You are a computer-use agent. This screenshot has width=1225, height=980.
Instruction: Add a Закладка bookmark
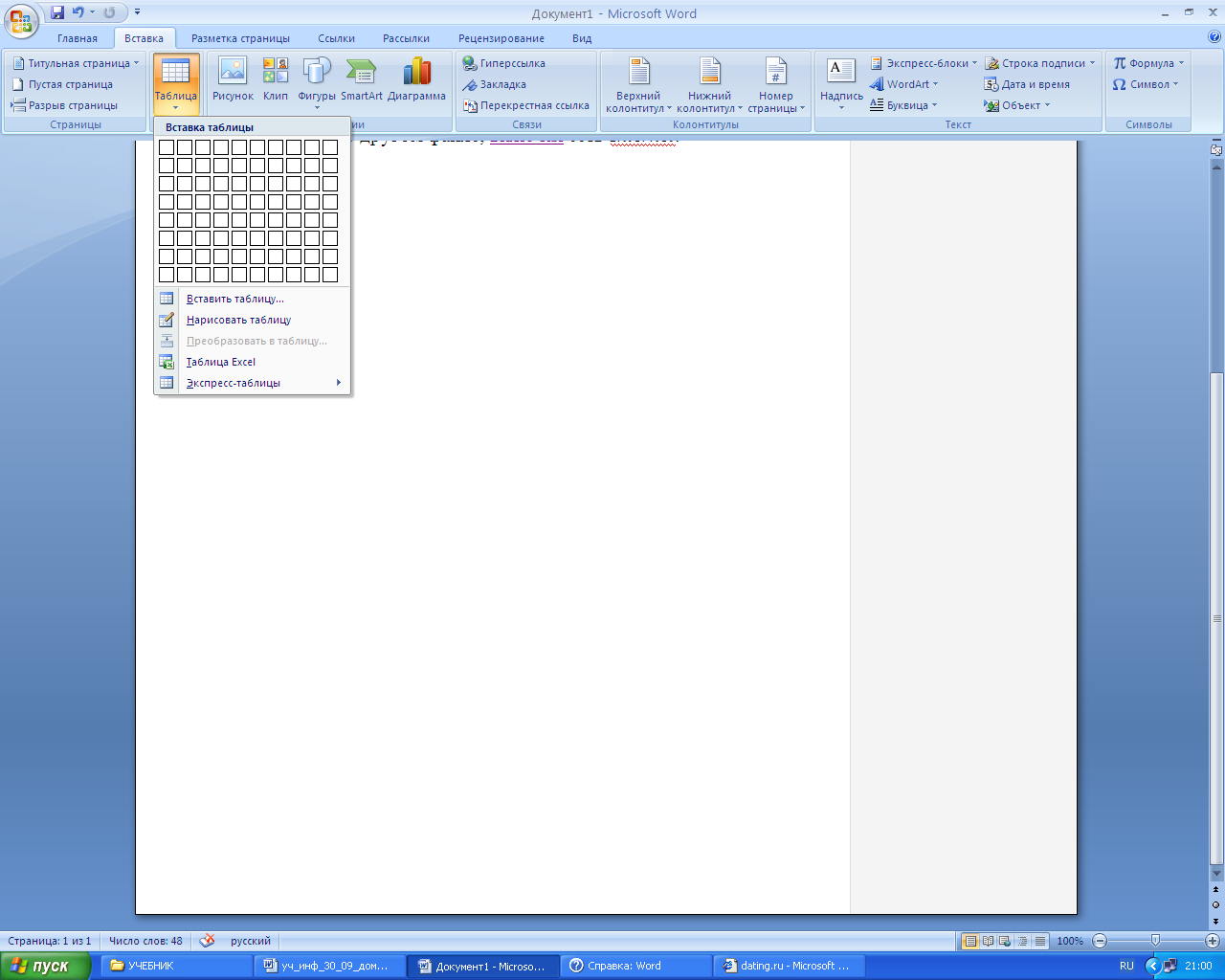tap(495, 84)
